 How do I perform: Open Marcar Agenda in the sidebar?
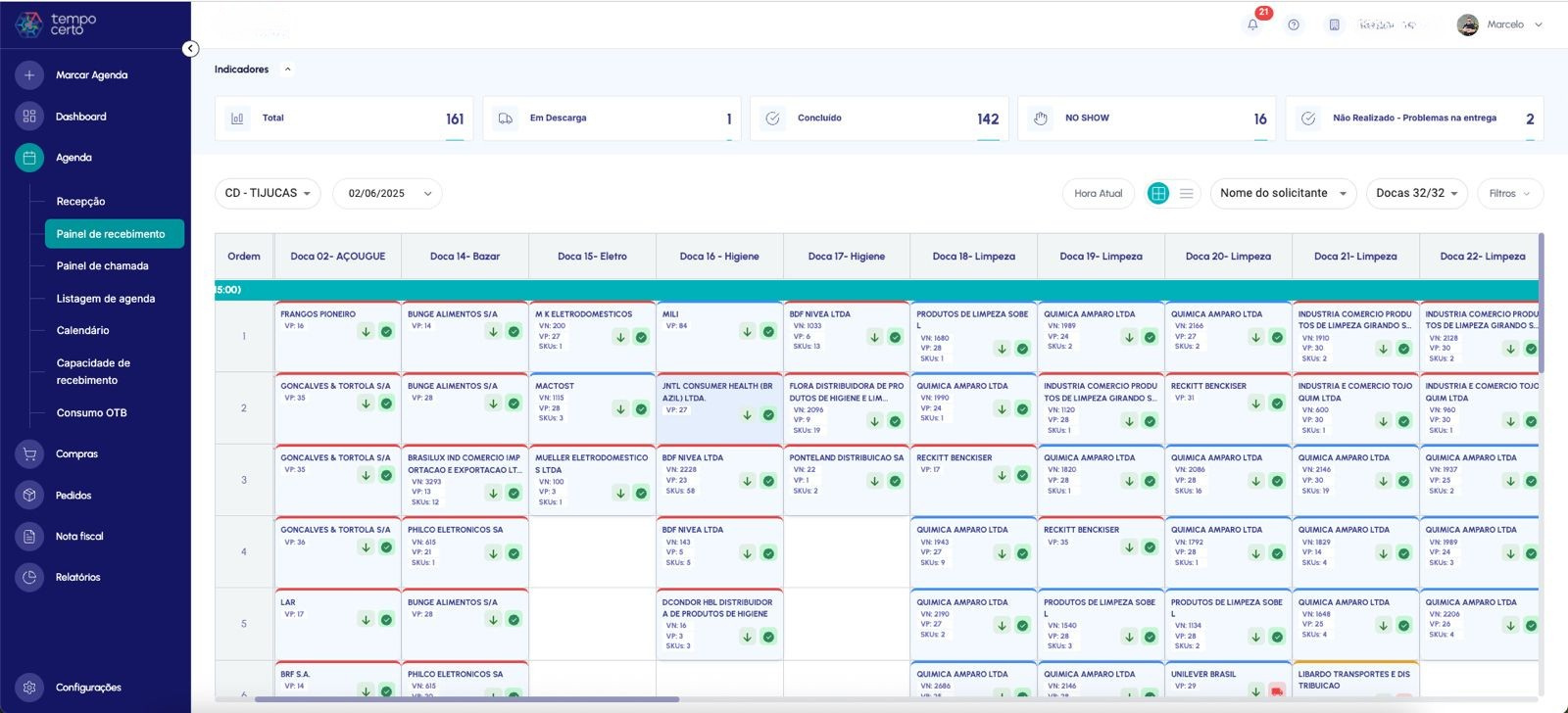pyautogui.click(x=91, y=75)
